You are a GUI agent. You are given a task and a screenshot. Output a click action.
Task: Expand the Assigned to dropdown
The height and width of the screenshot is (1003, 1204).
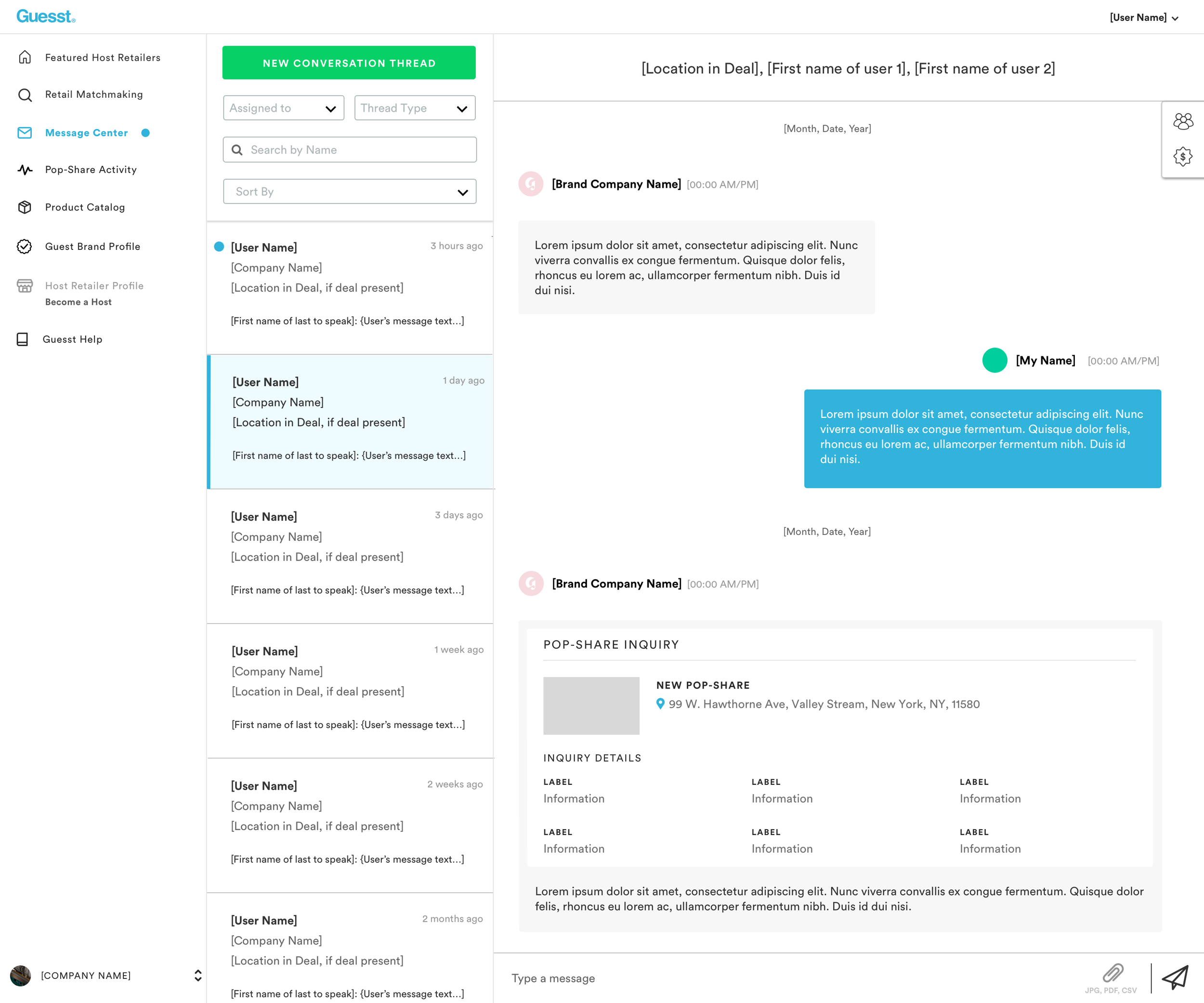pos(283,108)
